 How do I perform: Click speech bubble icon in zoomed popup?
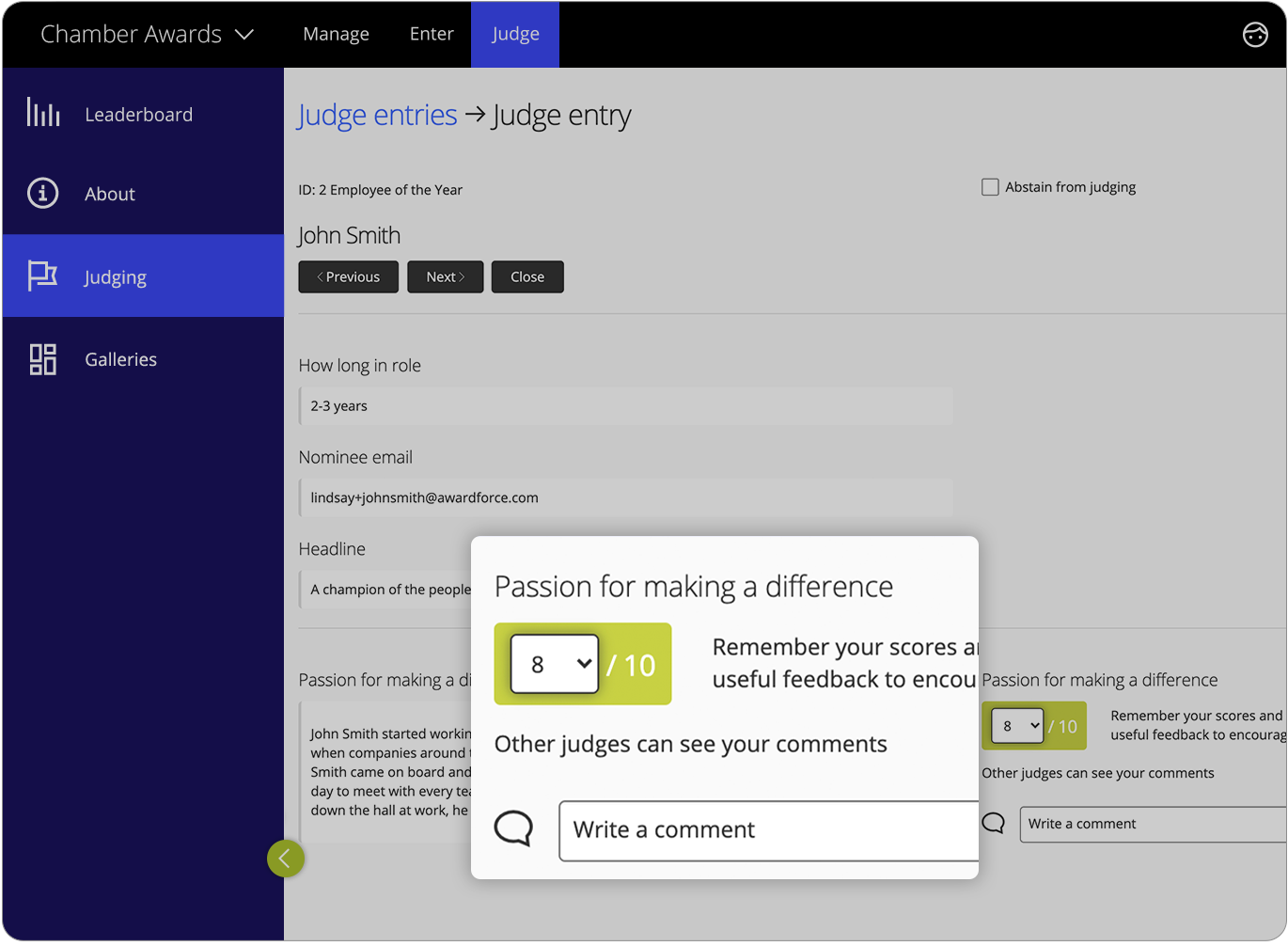[x=513, y=828]
